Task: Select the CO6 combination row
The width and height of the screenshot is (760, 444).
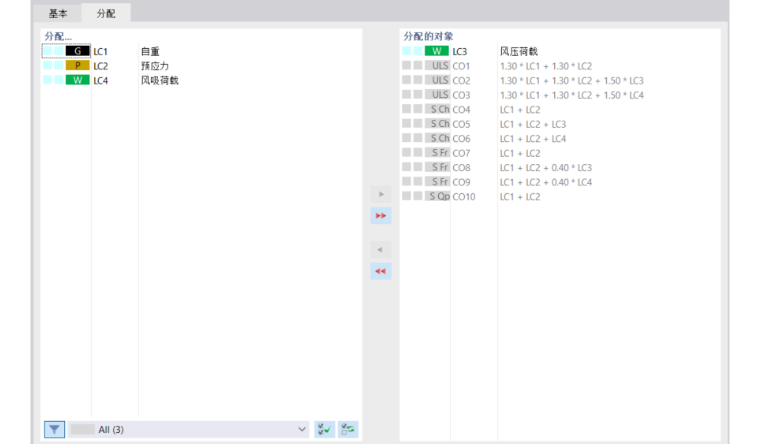Action: tap(560, 138)
